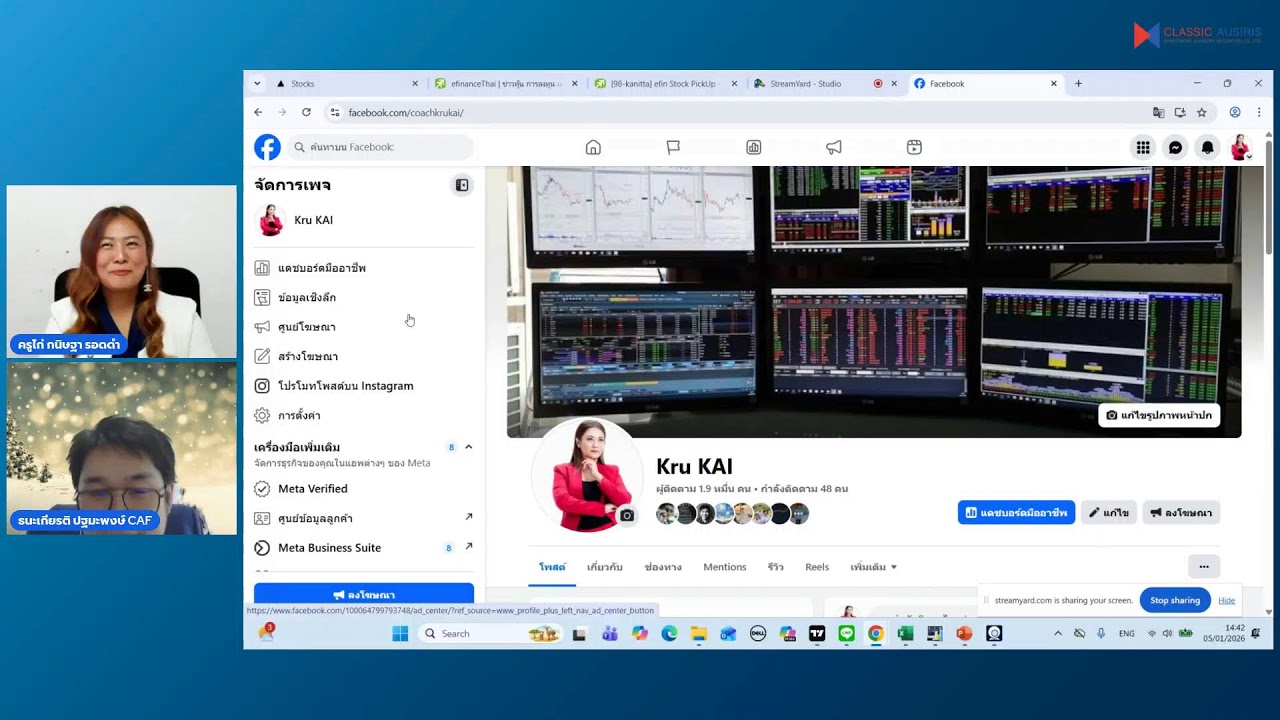The width and height of the screenshot is (1280, 720).
Task: Open Facebook notifications bell
Action: [x=1208, y=147]
